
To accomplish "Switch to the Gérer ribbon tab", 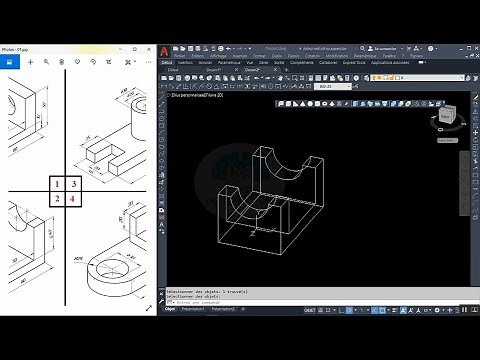I will [x=263, y=62].
